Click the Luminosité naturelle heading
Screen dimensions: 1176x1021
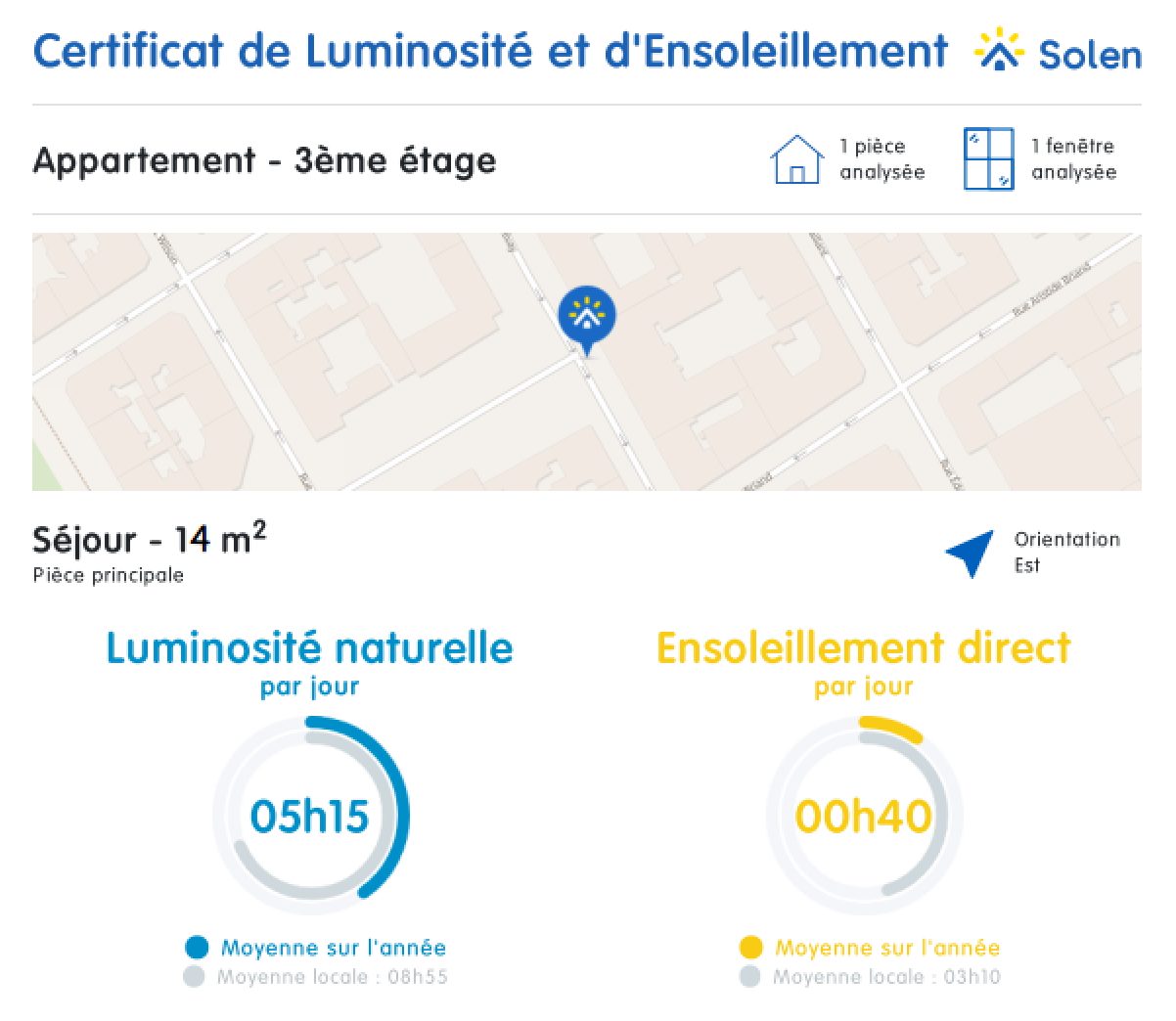coord(309,648)
